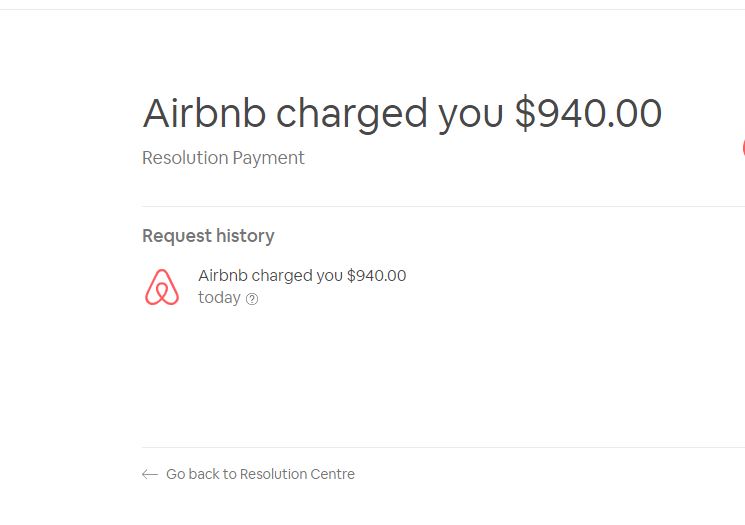Click the divider line above Request history
The image size is (745, 525).
pyautogui.click(x=443, y=207)
